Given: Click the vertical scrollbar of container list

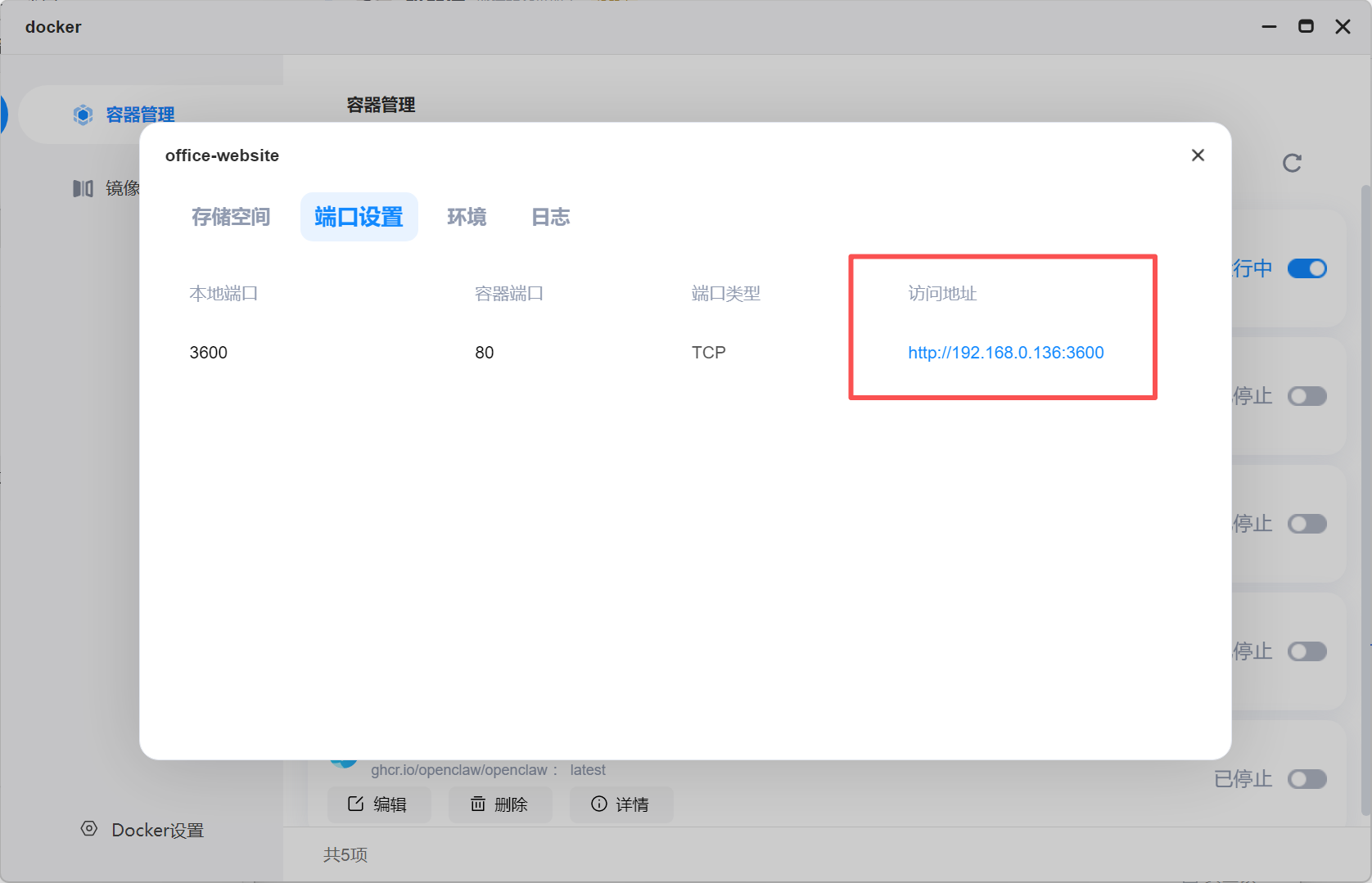Looking at the screenshot, I should pyautogui.click(x=1365, y=499).
